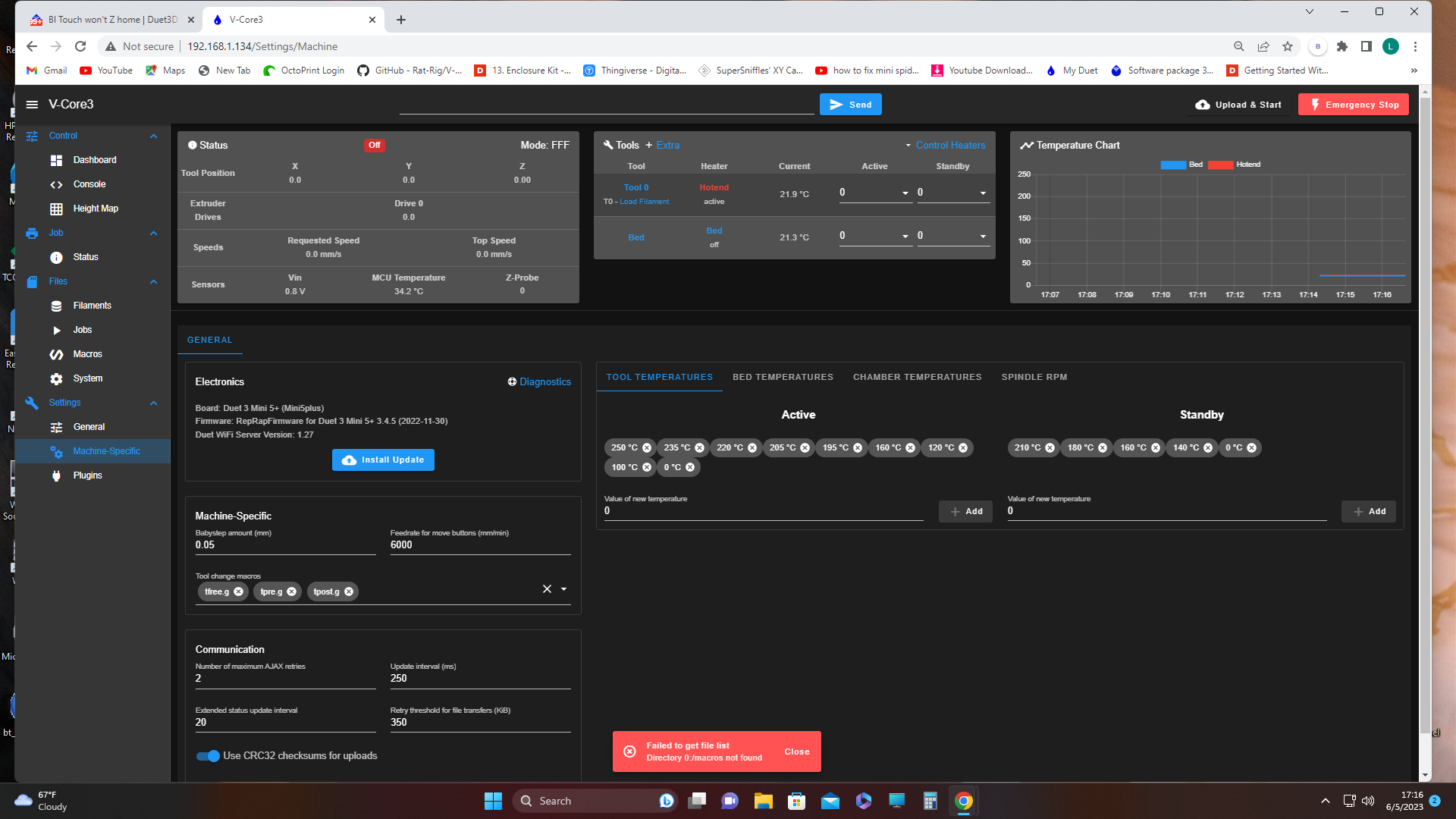
Task: Toggle the Bed series in temperature chart
Action: 1182,165
